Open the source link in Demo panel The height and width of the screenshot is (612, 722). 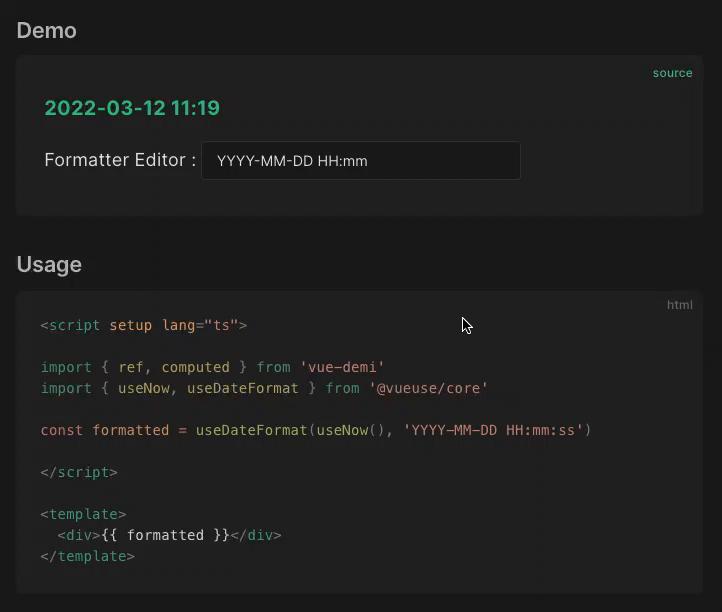click(x=672, y=73)
